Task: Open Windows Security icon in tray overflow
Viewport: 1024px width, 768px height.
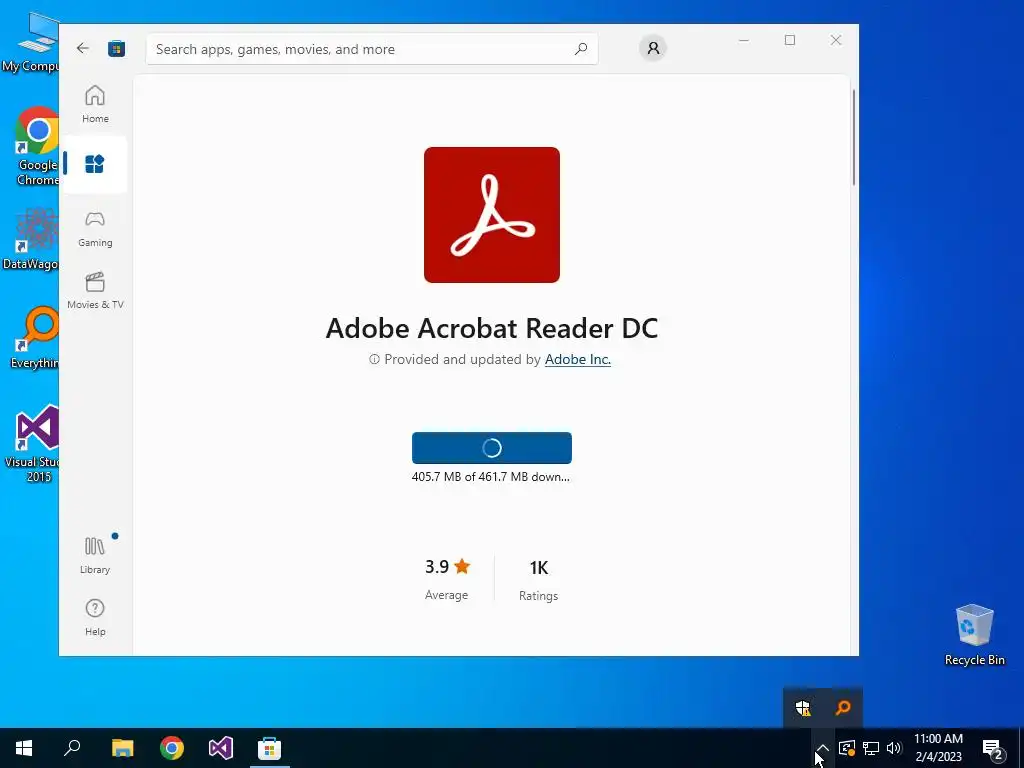Action: coord(803,708)
